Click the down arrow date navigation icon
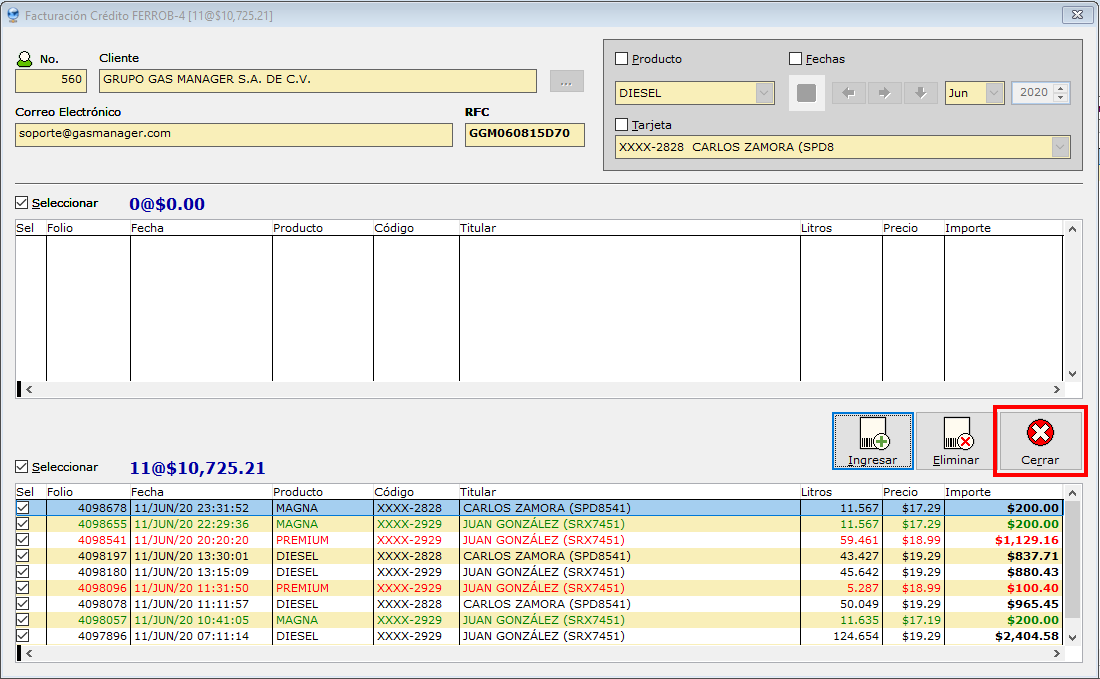This screenshot has width=1100, height=679. pyautogui.click(x=920, y=93)
